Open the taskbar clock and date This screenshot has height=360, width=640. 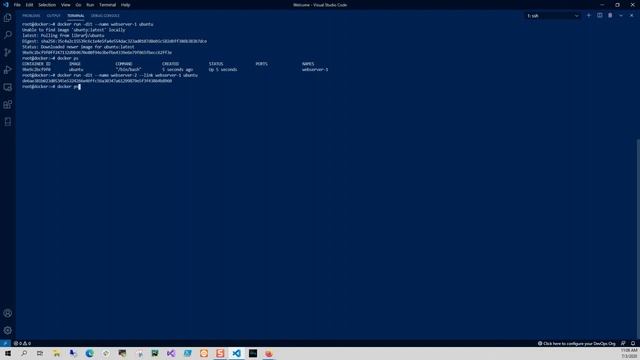(629, 353)
